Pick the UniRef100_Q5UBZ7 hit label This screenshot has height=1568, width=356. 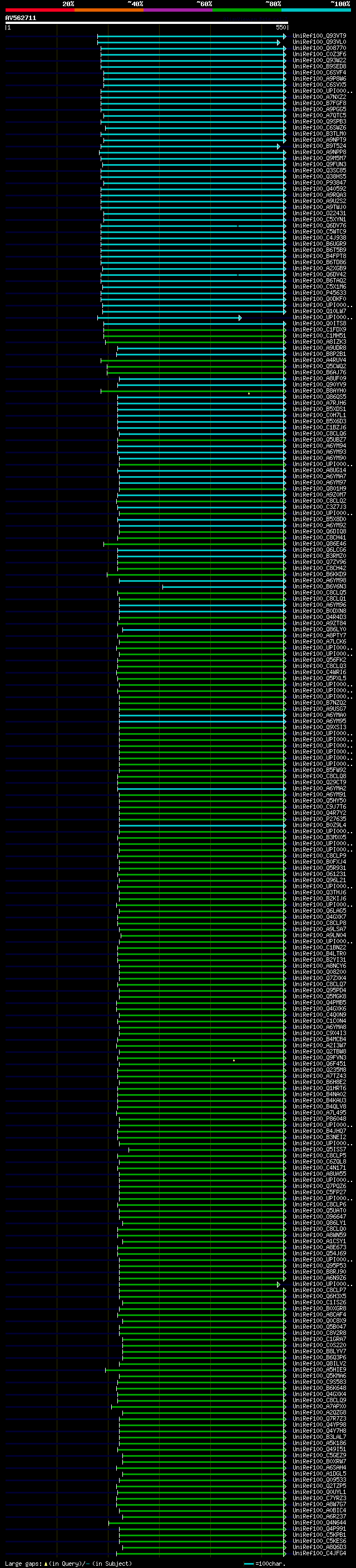pyautogui.click(x=319, y=439)
